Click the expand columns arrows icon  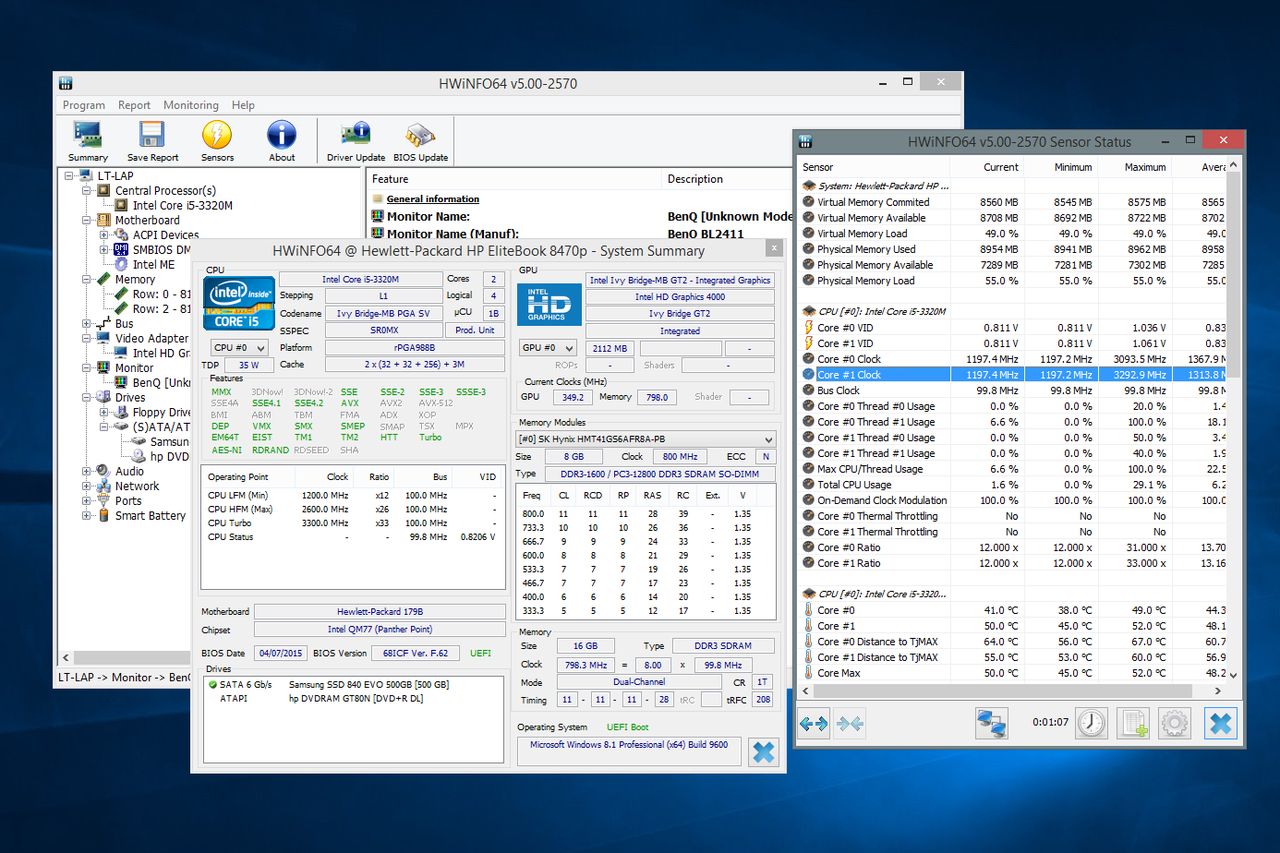(x=814, y=723)
